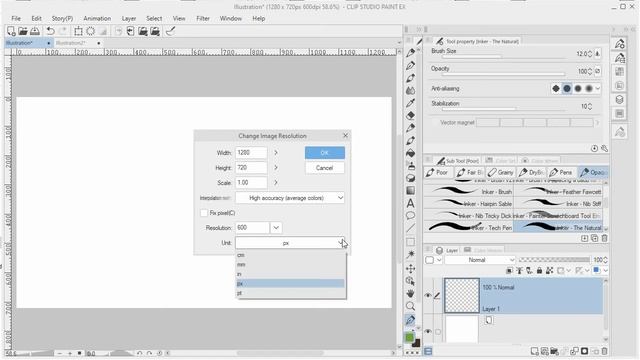Toggle visibility eye of the paper layer
The image size is (640, 360).
[428, 331]
